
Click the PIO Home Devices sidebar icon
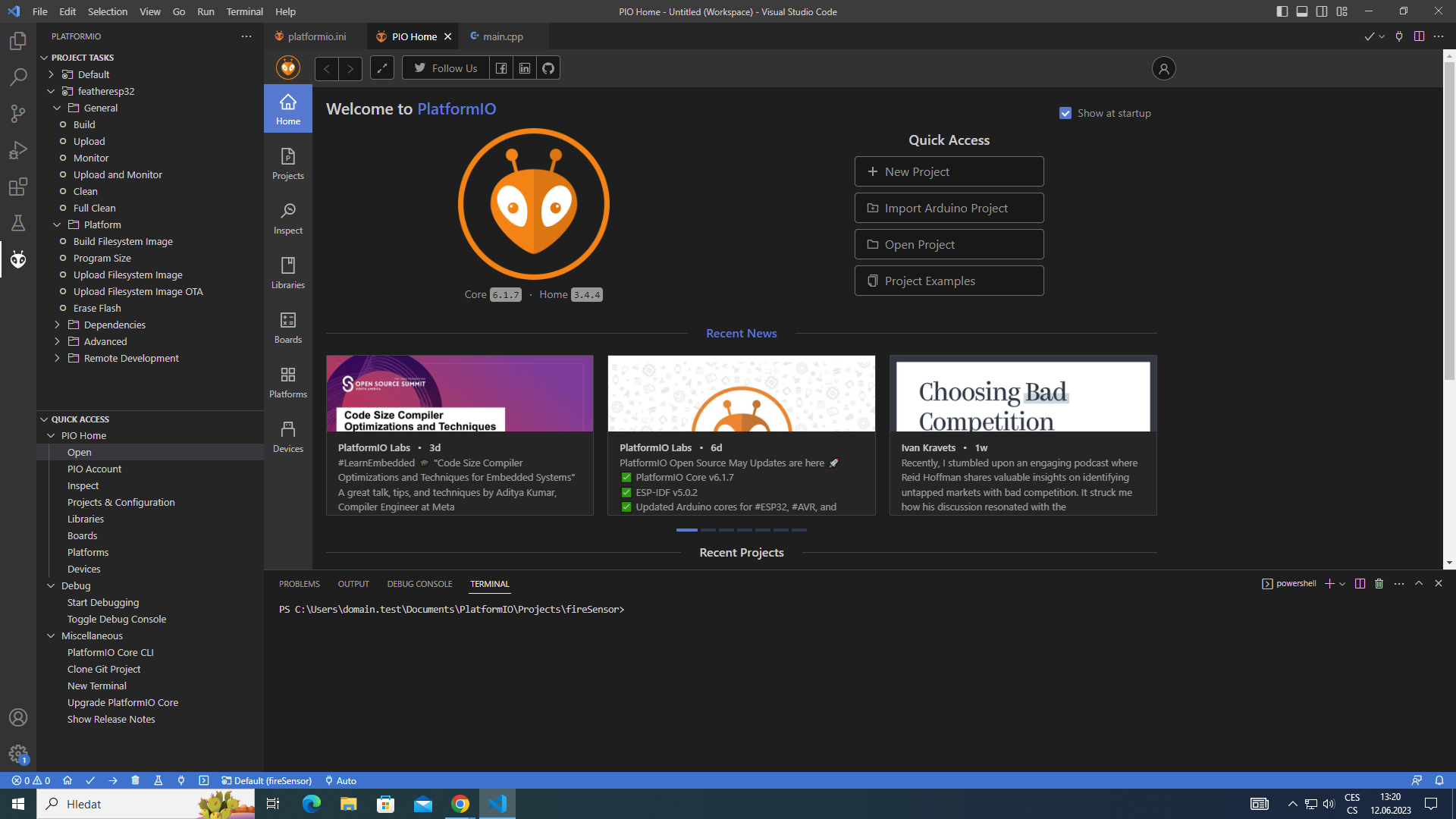(288, 437)
